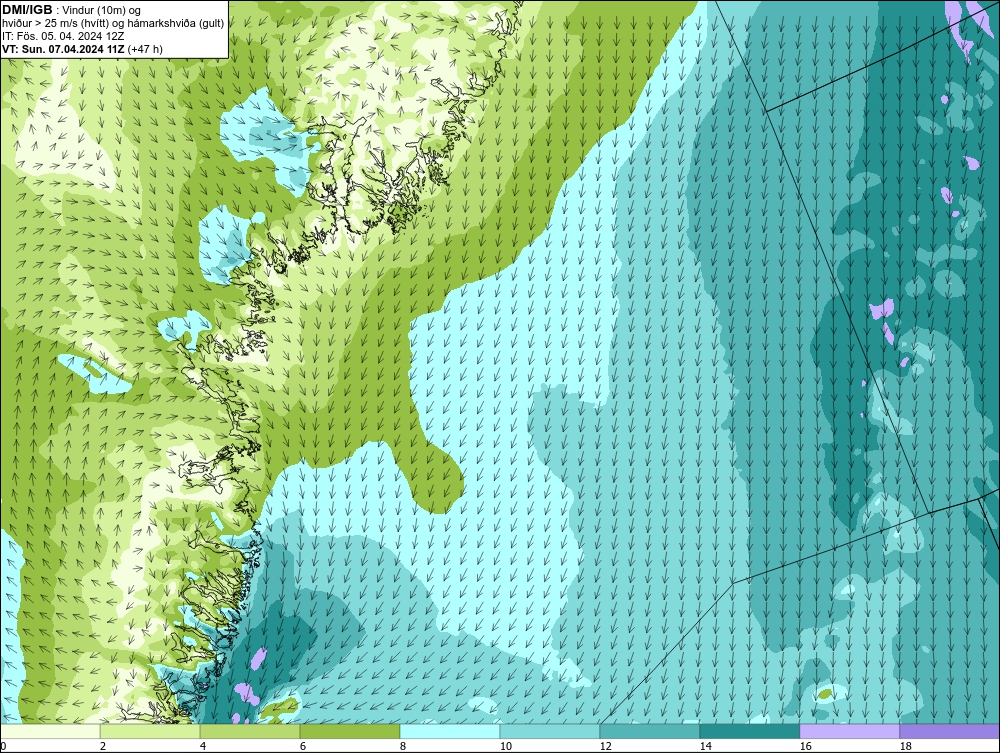The image size is (1000, 753).
Task: Click the 18+ m/s purple legend swatch
Action: point(950,731)
